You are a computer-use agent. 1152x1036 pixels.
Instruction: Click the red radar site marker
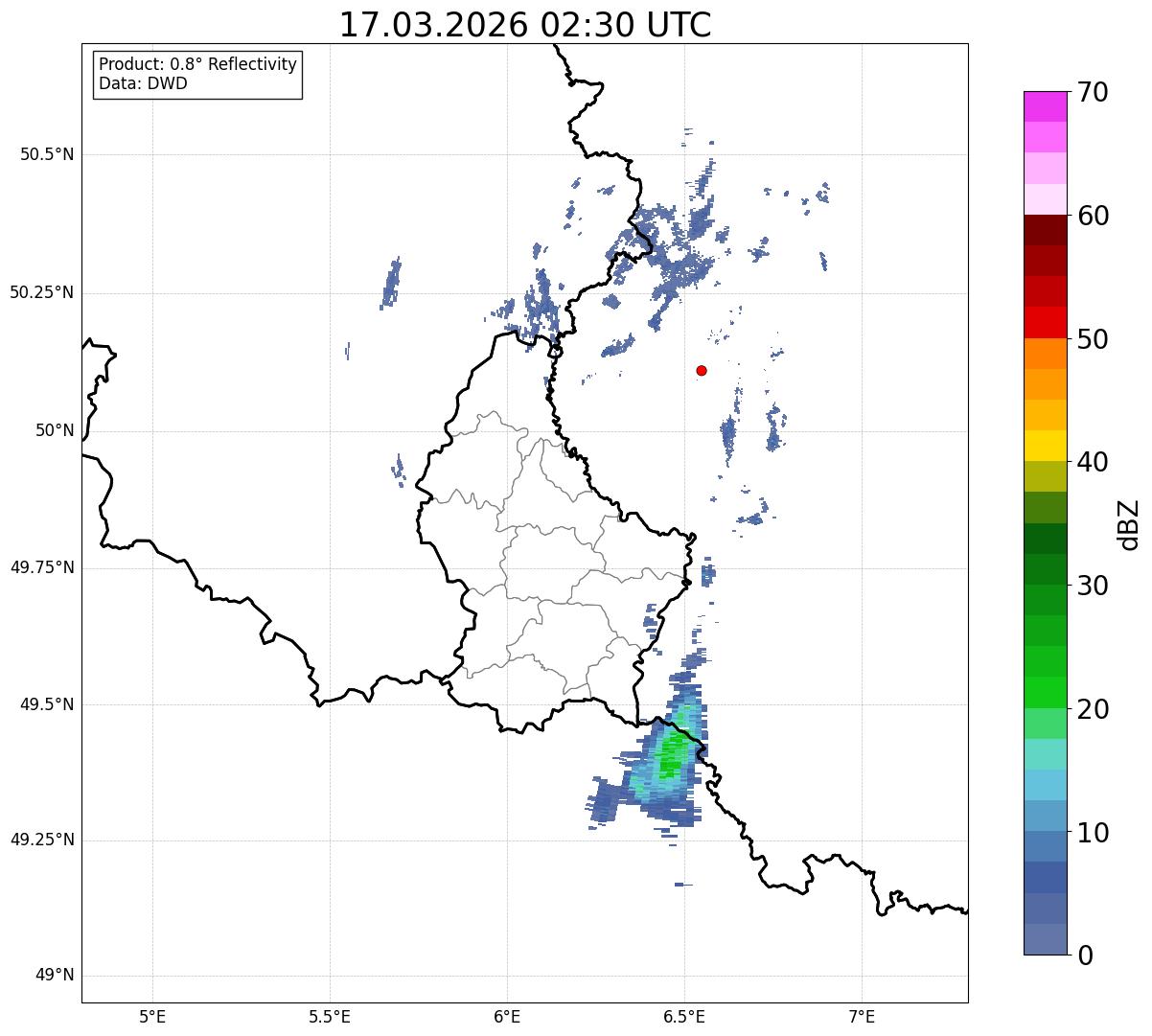coord(702,370)
